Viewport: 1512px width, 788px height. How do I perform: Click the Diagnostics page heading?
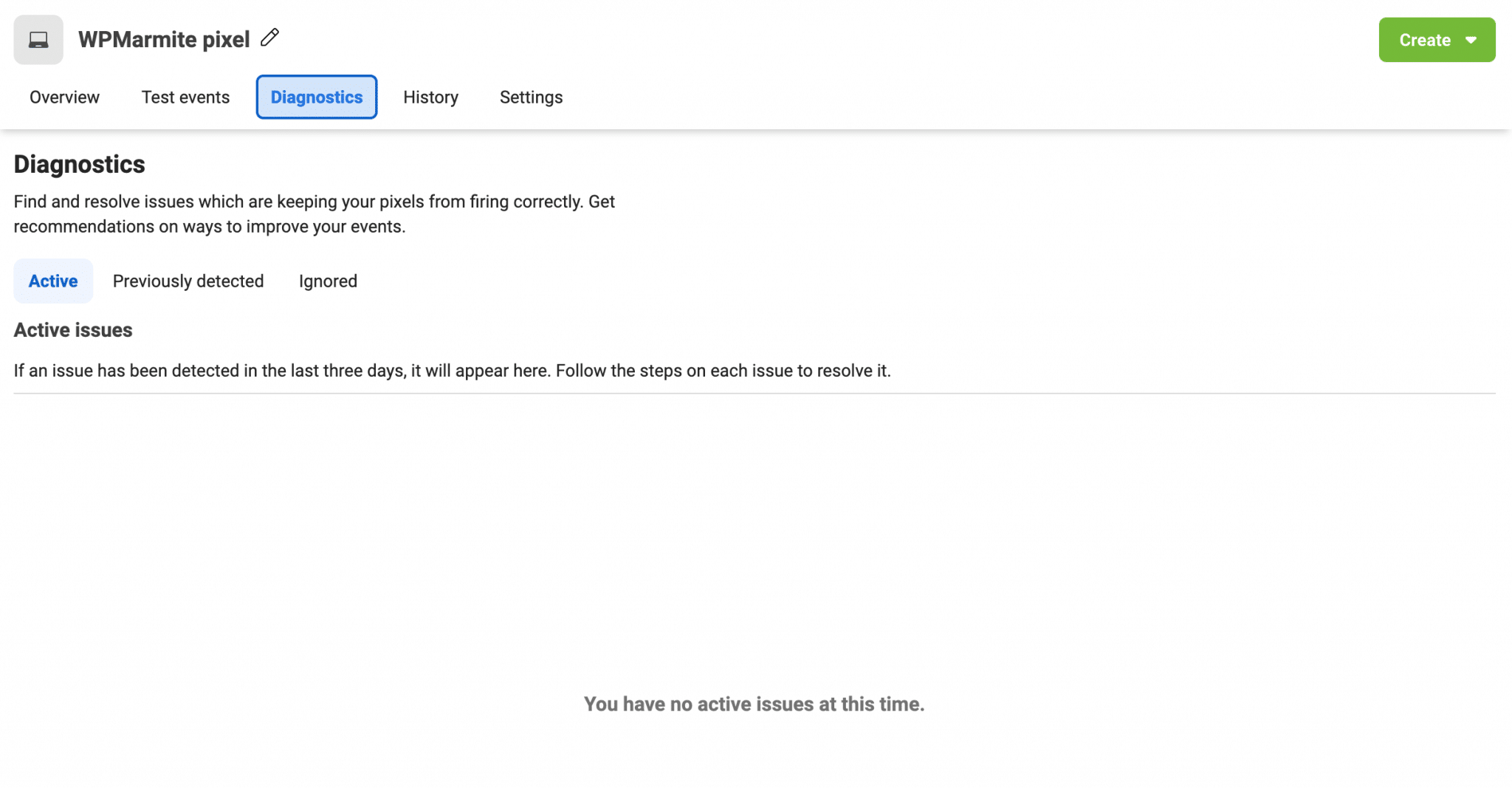[x=79, y=164]
